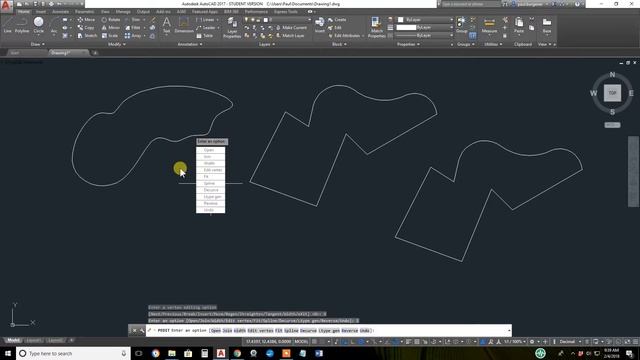The width and height of the screenshot is (640, 360).
Task: Open Layer Properties manager
Action: pos(232,27)
